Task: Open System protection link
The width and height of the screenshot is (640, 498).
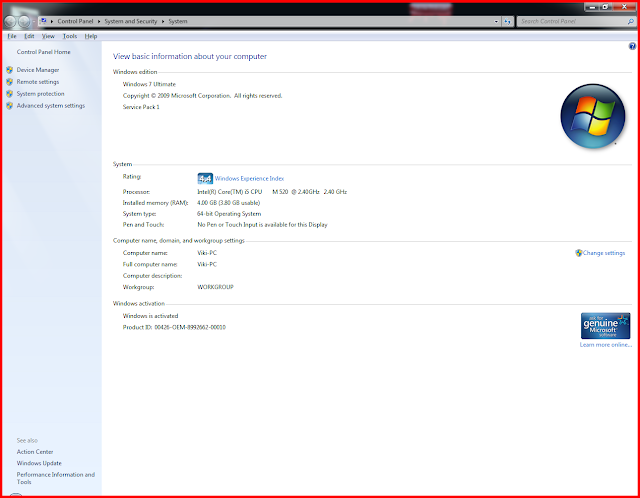Action: 40,93
